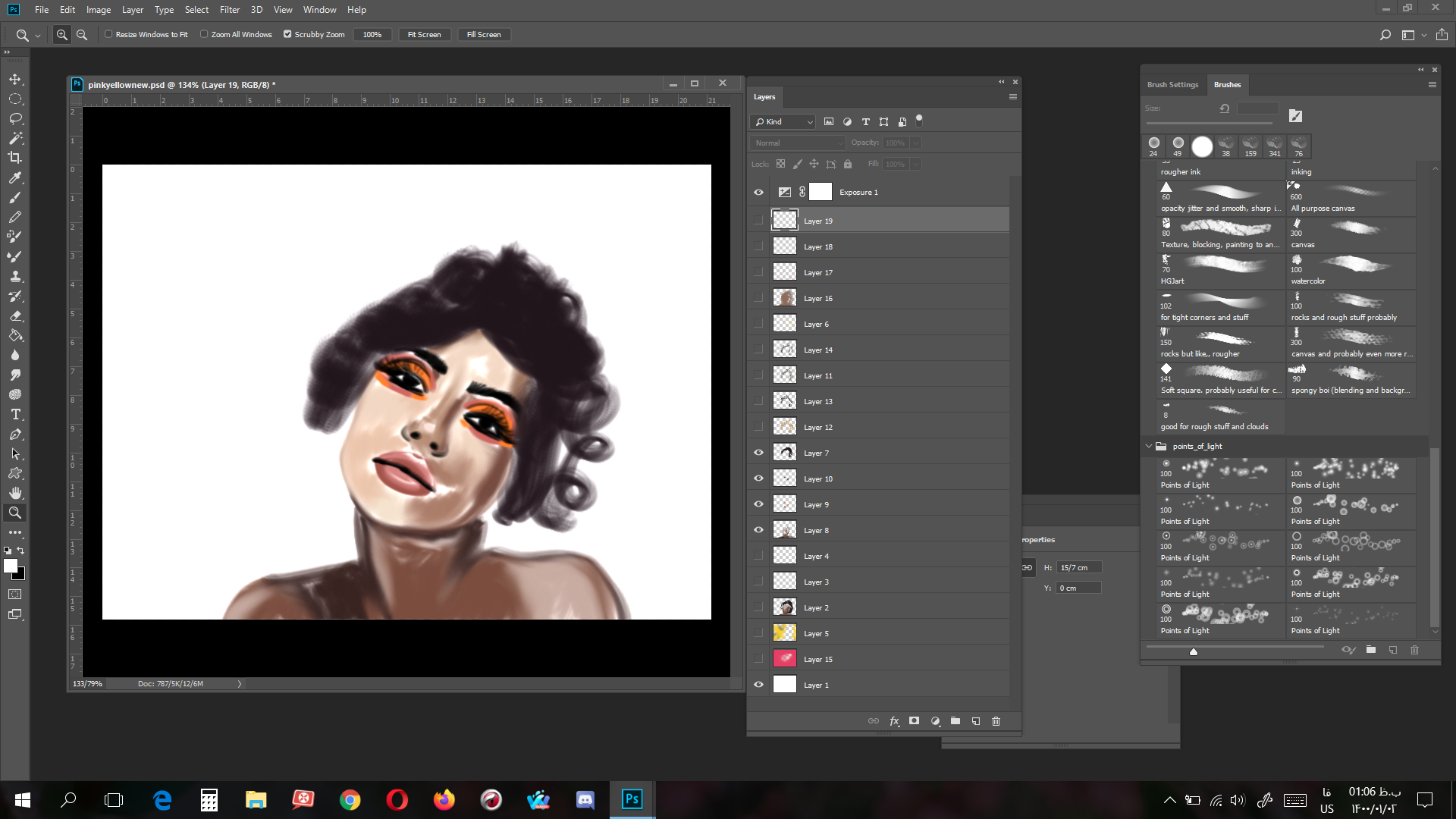Select the Zoom tool in toolbar
1456x819 pixels.
click(15, 513)
